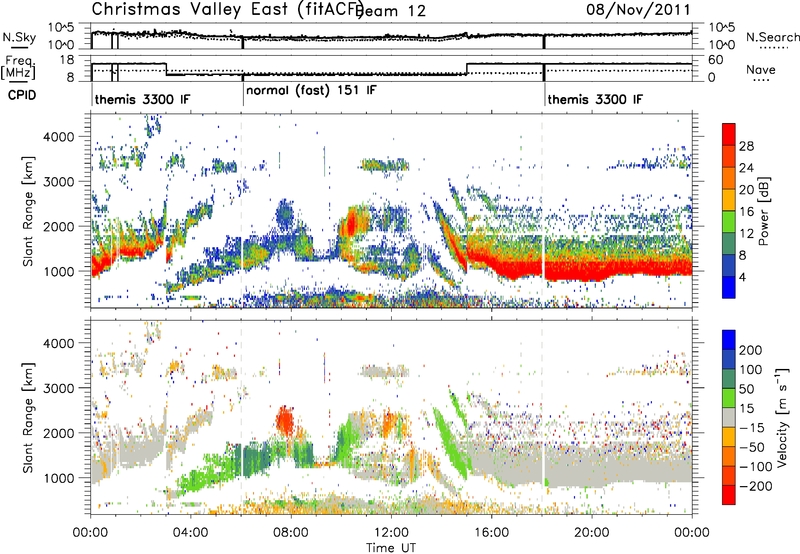800x554 pixels.
Task: Click the red velocity blob near 08:00
Action: 285,421
